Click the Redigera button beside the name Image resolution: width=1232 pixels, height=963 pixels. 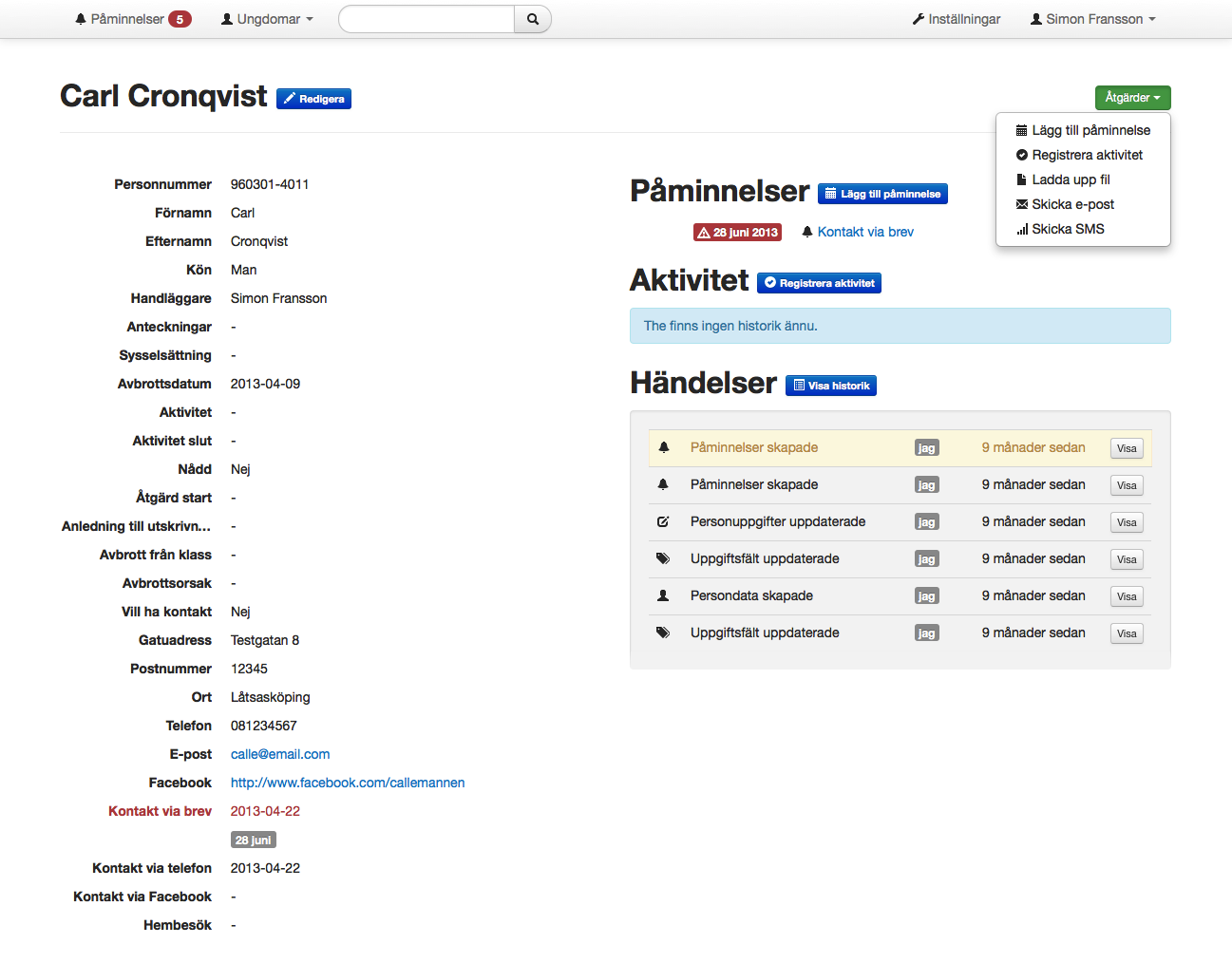tap(313, 99)
